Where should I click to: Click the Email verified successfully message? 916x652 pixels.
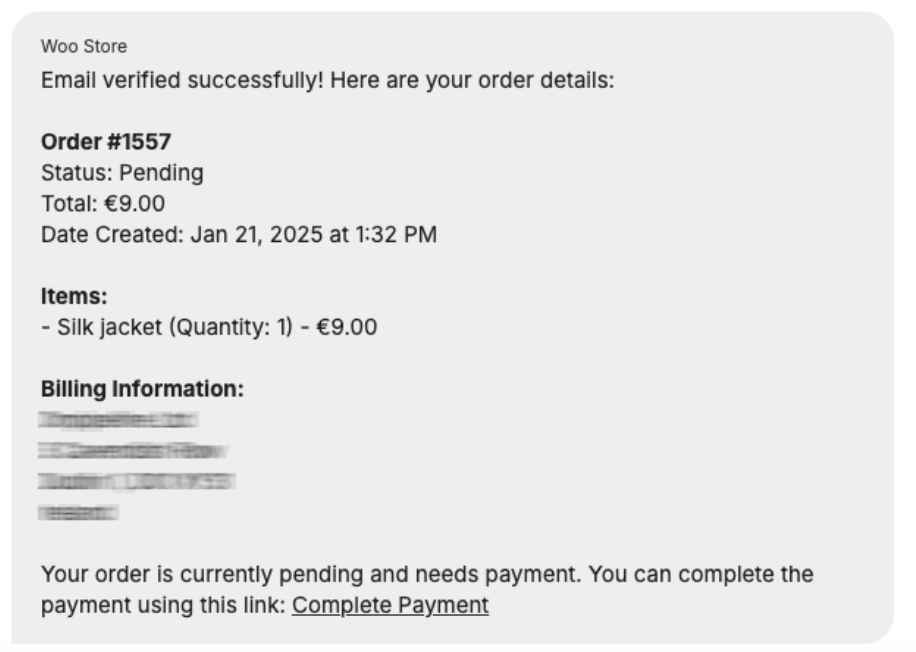pos(328,80)
